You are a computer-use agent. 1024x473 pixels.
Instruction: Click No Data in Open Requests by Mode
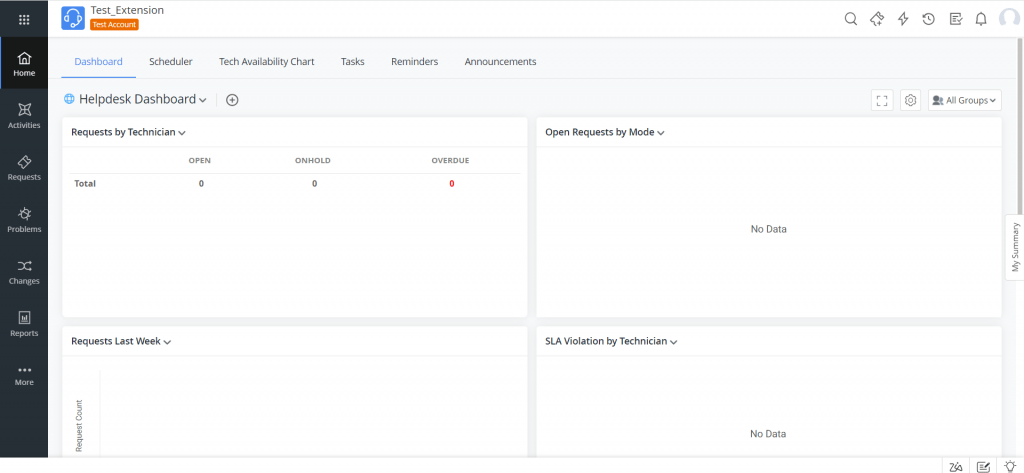coord(769,229)
